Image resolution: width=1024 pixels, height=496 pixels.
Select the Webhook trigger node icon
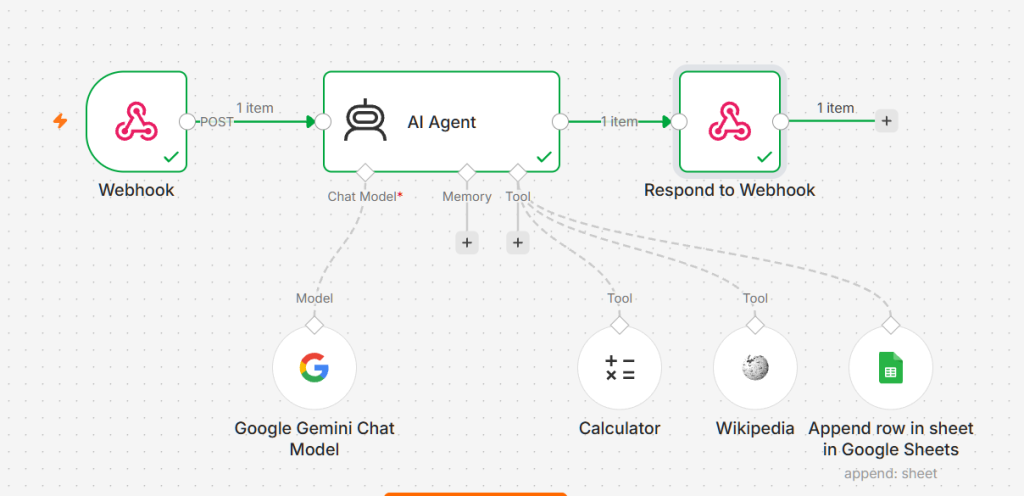tap(136, 121)
